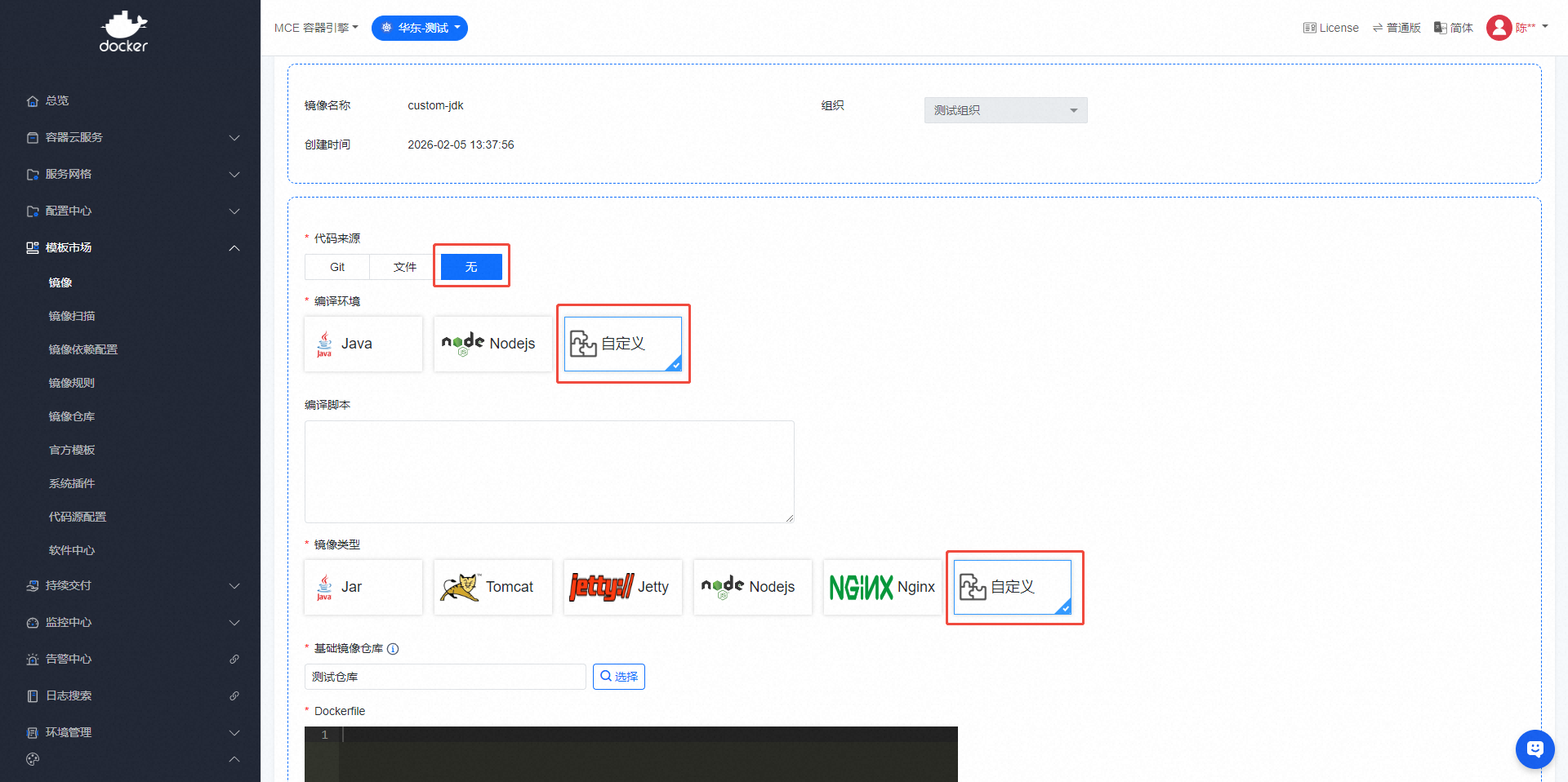
Task: Click the info icon beside 基础镜像仓库
Action: tap(393, 649)
